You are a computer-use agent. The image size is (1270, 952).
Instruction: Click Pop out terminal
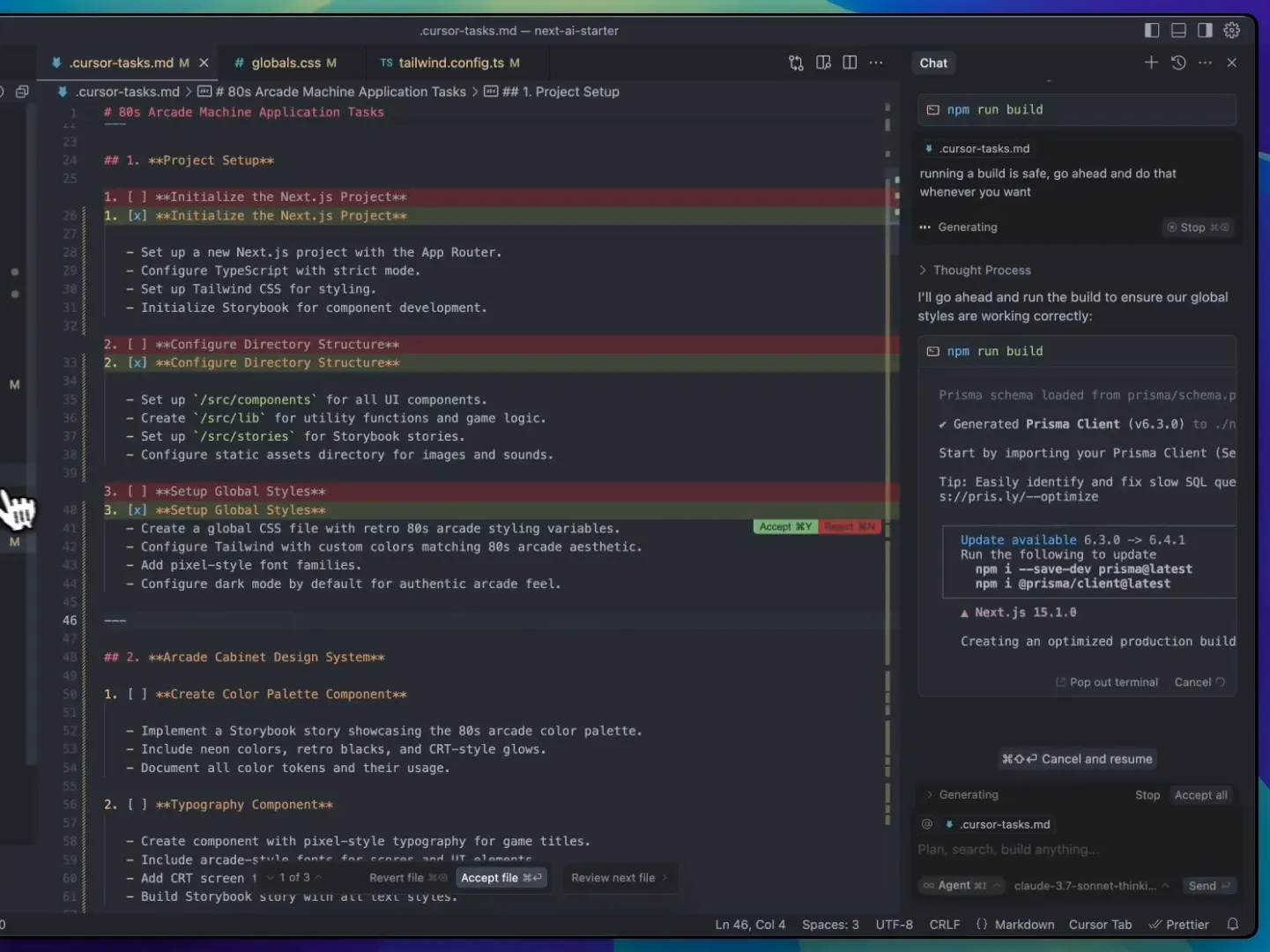click(1107, 682)
